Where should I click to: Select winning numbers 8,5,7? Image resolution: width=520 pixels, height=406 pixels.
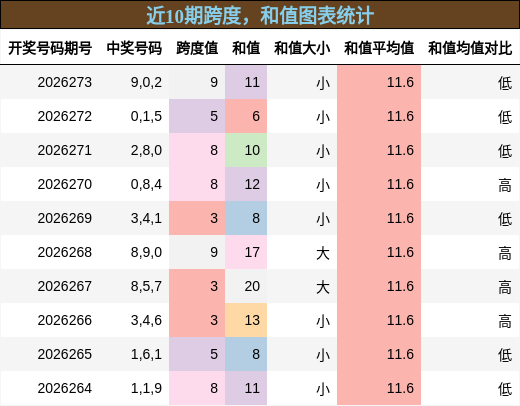146,286
